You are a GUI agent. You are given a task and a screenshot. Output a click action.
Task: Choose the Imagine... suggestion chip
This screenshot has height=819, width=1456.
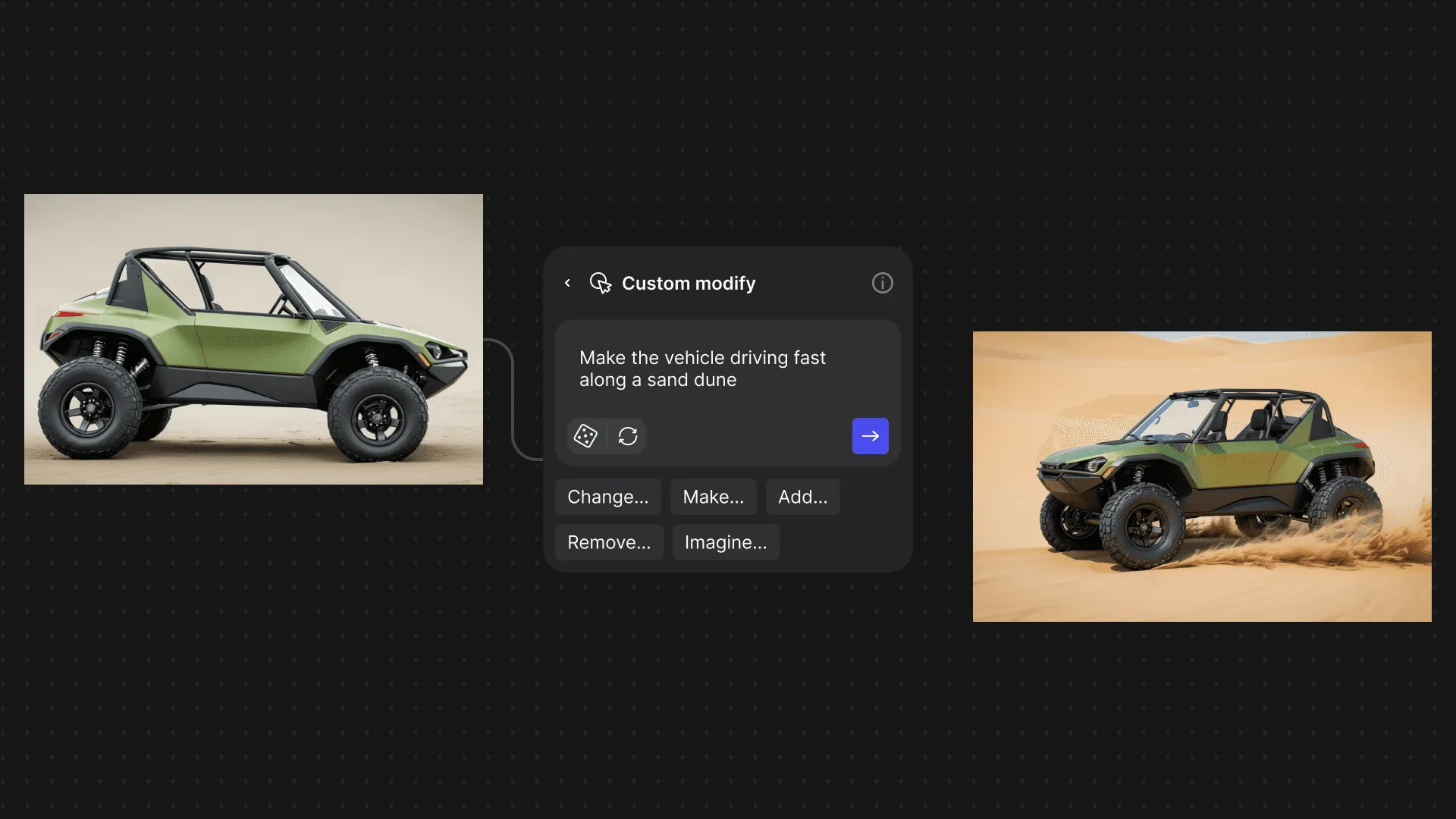coord(725,542)
